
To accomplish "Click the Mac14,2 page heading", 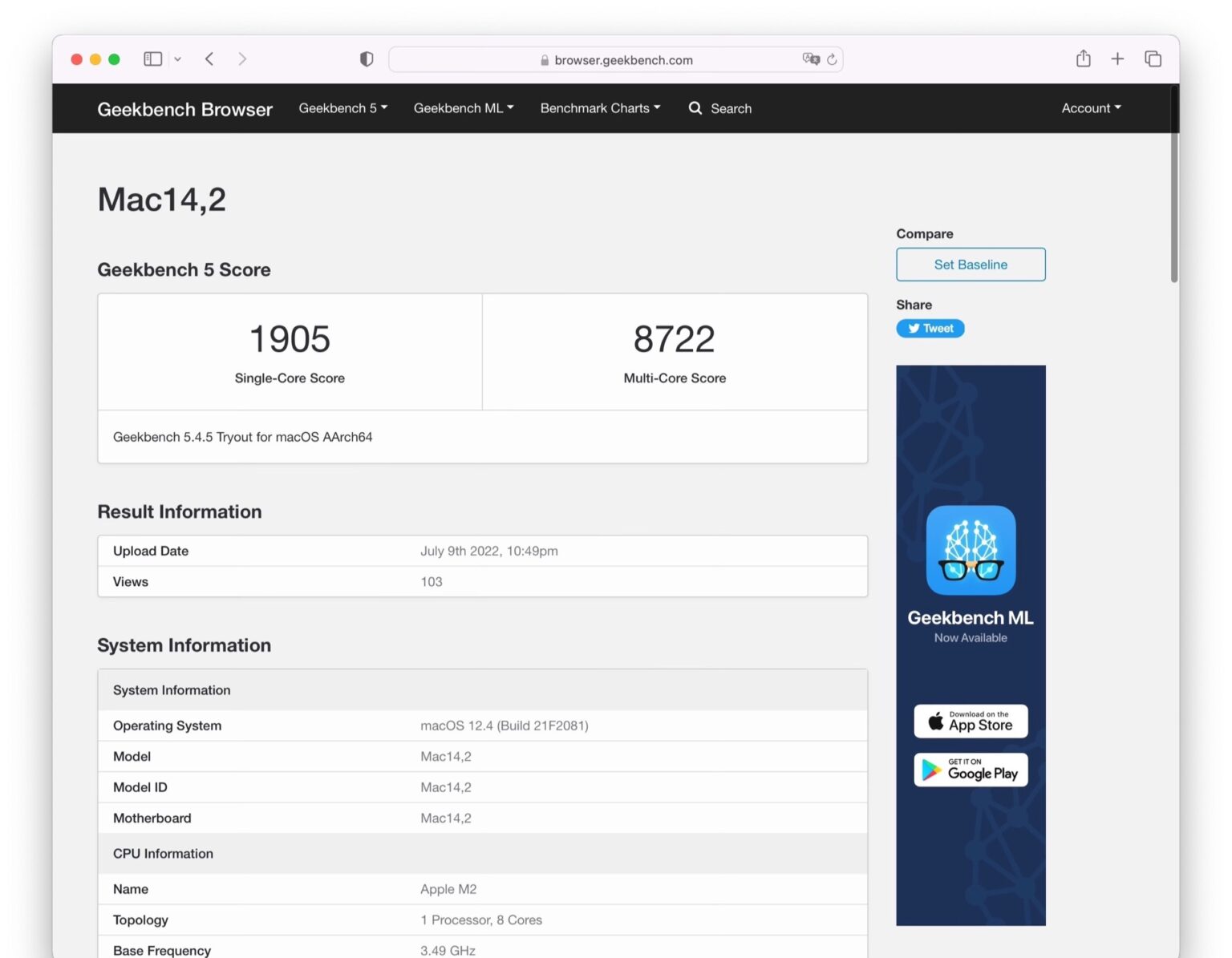I will (x=162, y=200).
